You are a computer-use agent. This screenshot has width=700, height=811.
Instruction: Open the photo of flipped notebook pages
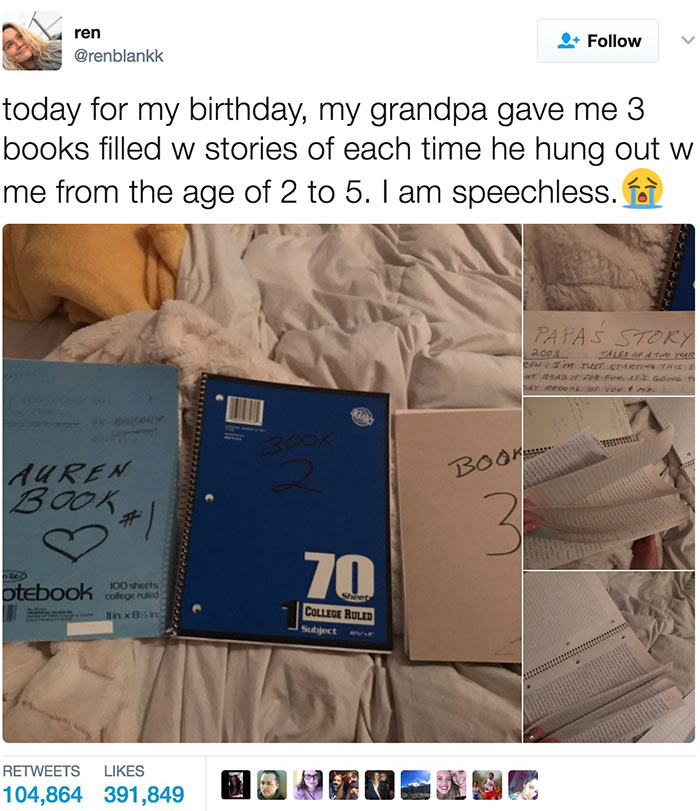pyautogui.click(x=609, y=483)
